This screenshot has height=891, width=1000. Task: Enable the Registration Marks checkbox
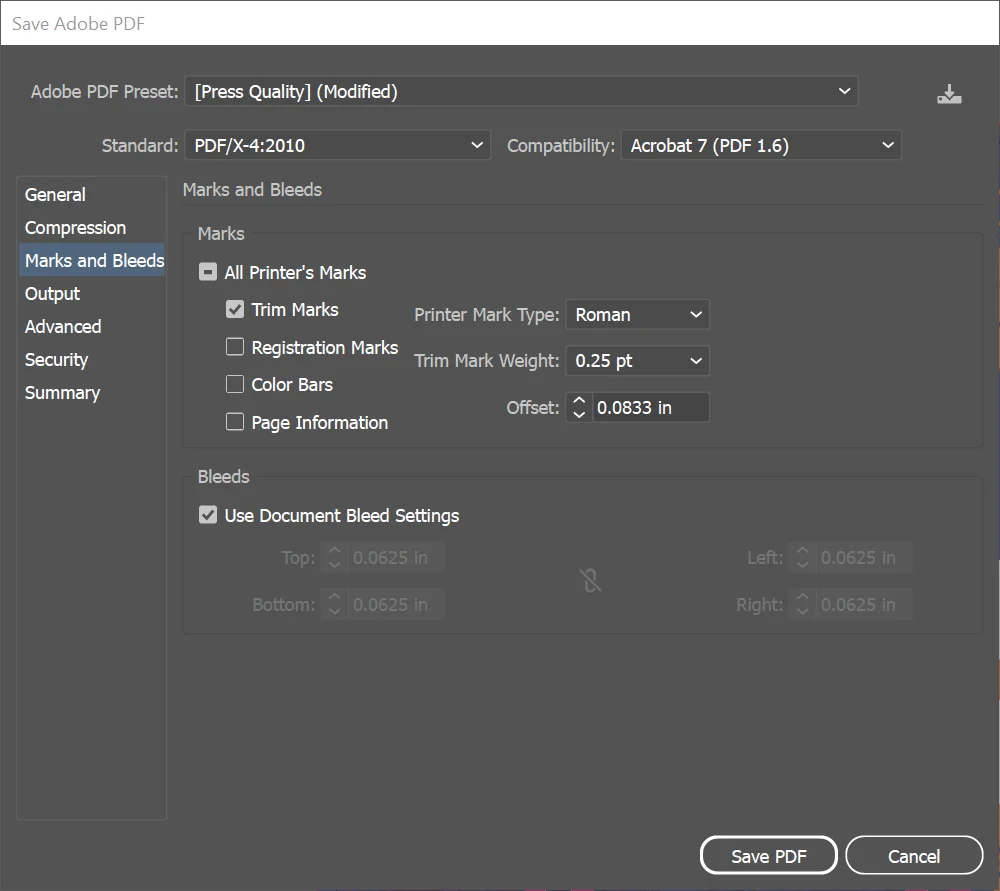tap(235, 347)
